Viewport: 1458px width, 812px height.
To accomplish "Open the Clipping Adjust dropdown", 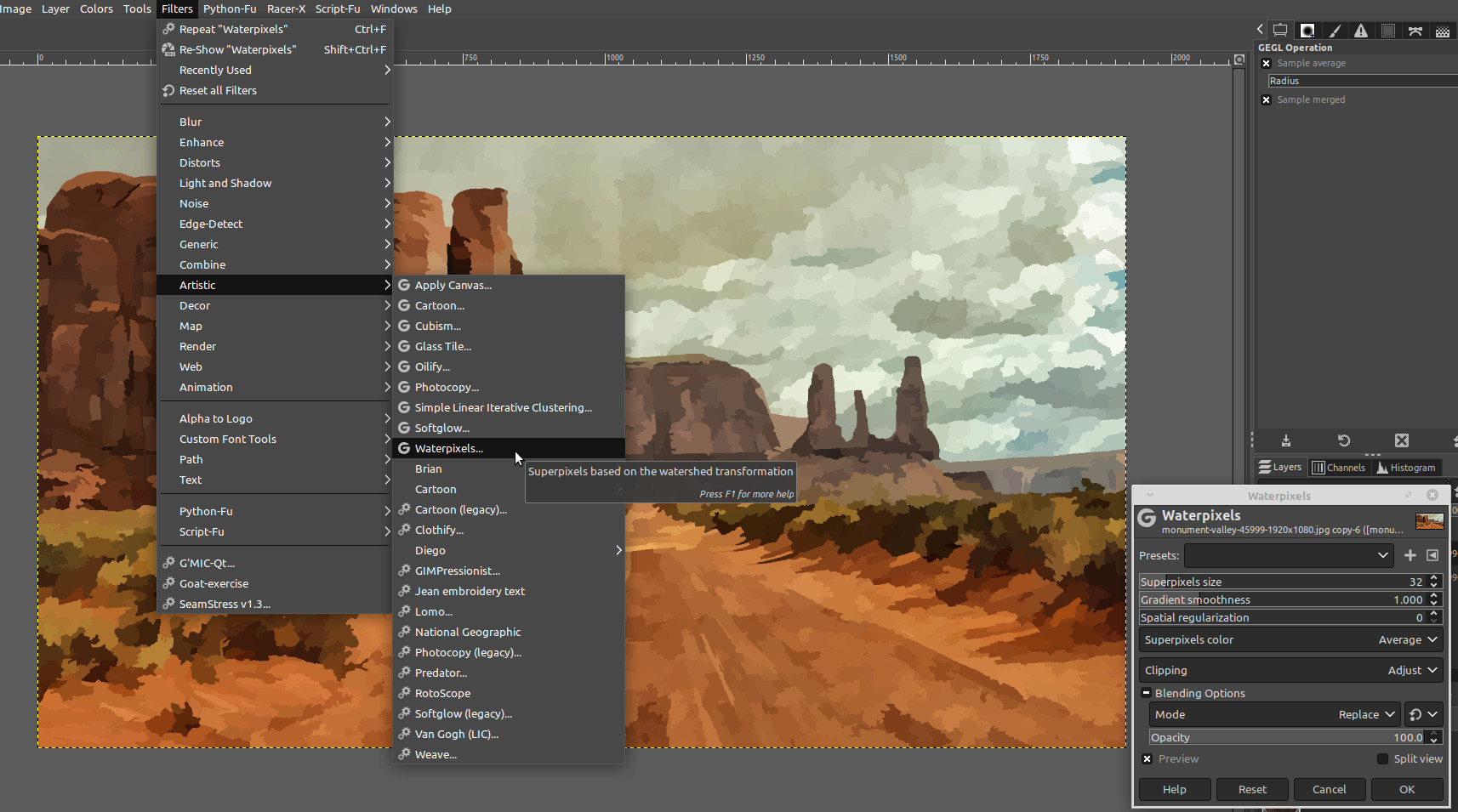I will [1290, 670].
